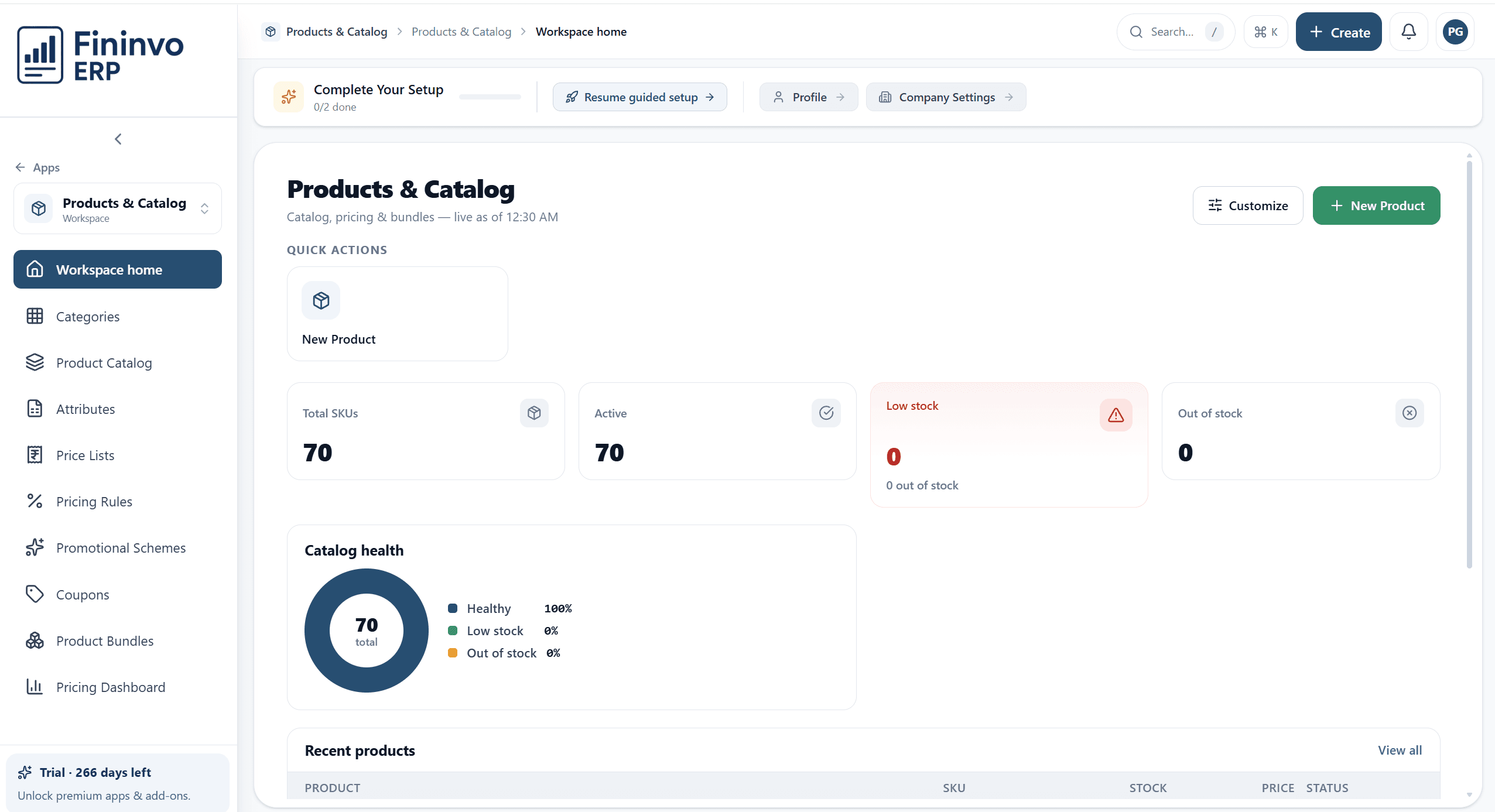1495x812 pixels.
Task: Click the Low stock warning triangle icon
Action: [1116, 415]
